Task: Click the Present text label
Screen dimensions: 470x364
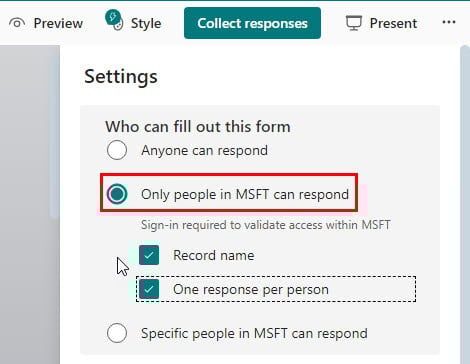Action: coord(393,23)
